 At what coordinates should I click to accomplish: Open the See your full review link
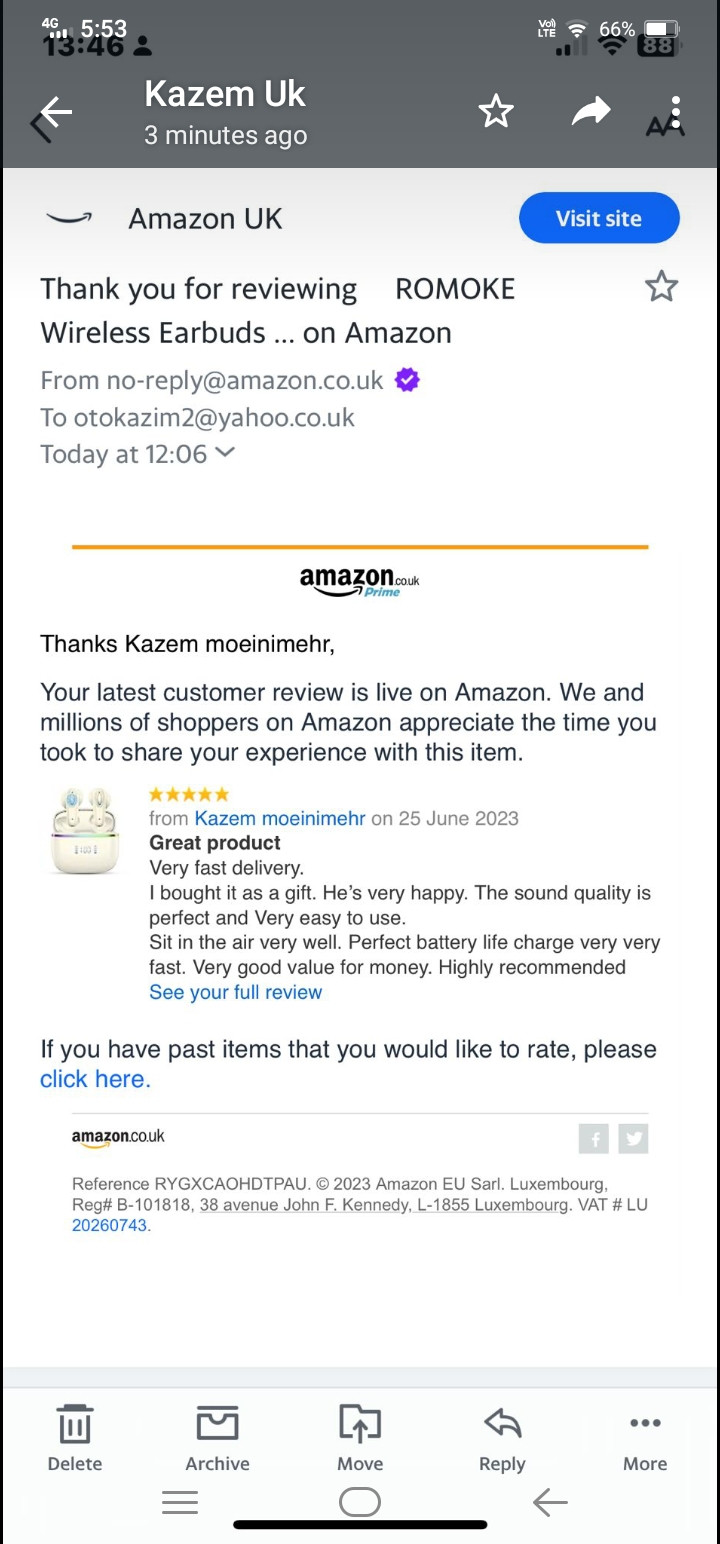235,992
